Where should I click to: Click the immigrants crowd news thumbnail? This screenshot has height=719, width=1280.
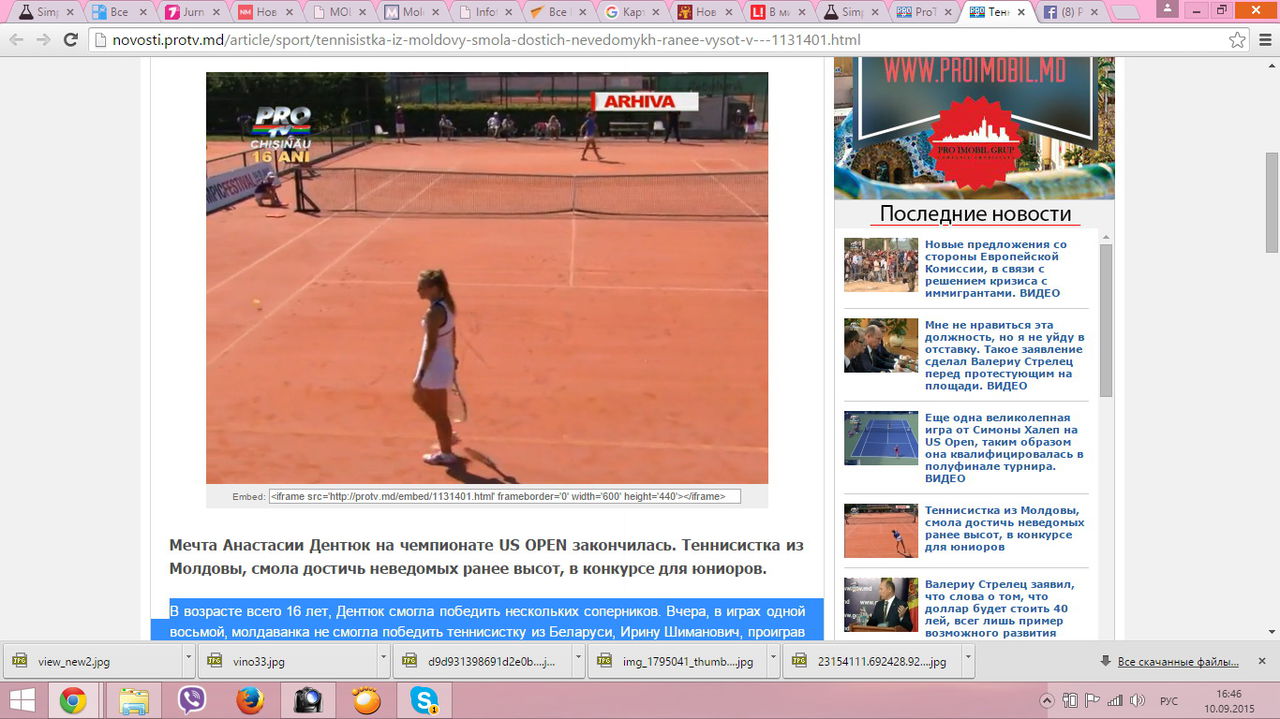[x=881, y=265]
